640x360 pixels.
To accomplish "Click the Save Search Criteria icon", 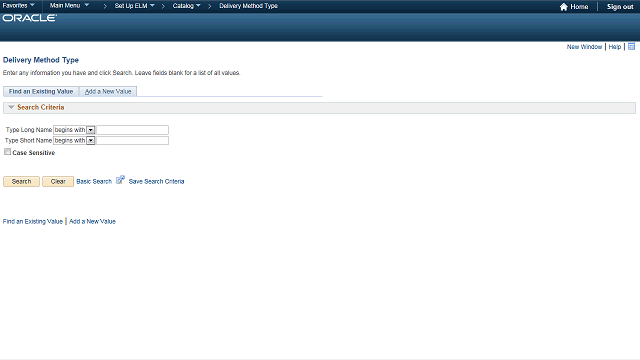I will (x=120, y=180).
